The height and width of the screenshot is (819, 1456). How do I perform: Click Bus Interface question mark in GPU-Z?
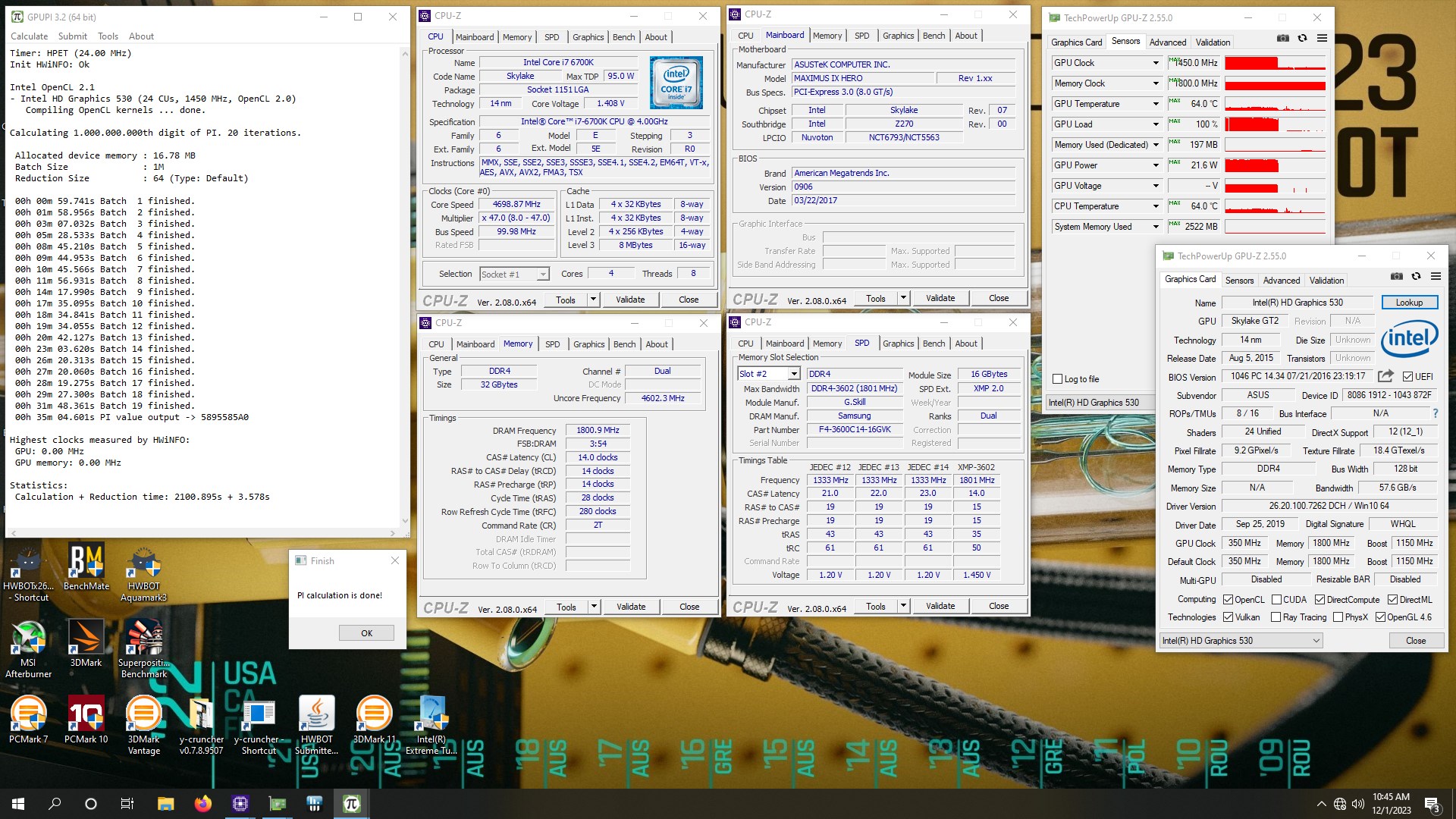(1435, 413)
